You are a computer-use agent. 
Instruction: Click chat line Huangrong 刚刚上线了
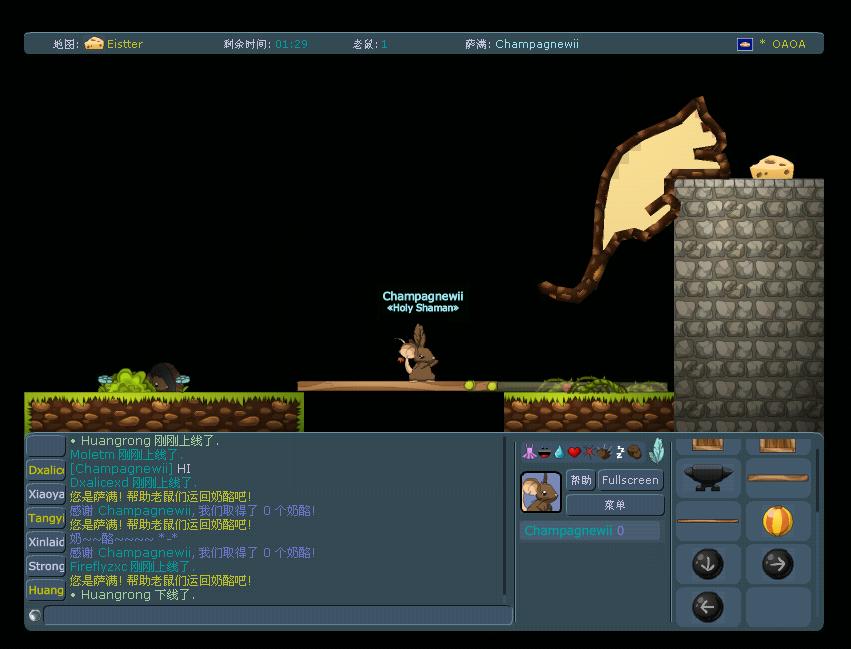(144, 441)
